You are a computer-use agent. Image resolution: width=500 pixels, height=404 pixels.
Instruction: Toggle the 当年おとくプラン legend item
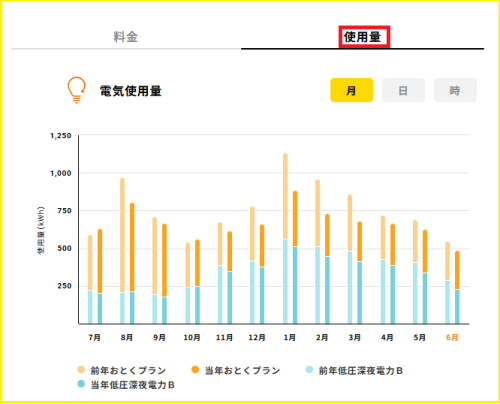click(236, 370)
